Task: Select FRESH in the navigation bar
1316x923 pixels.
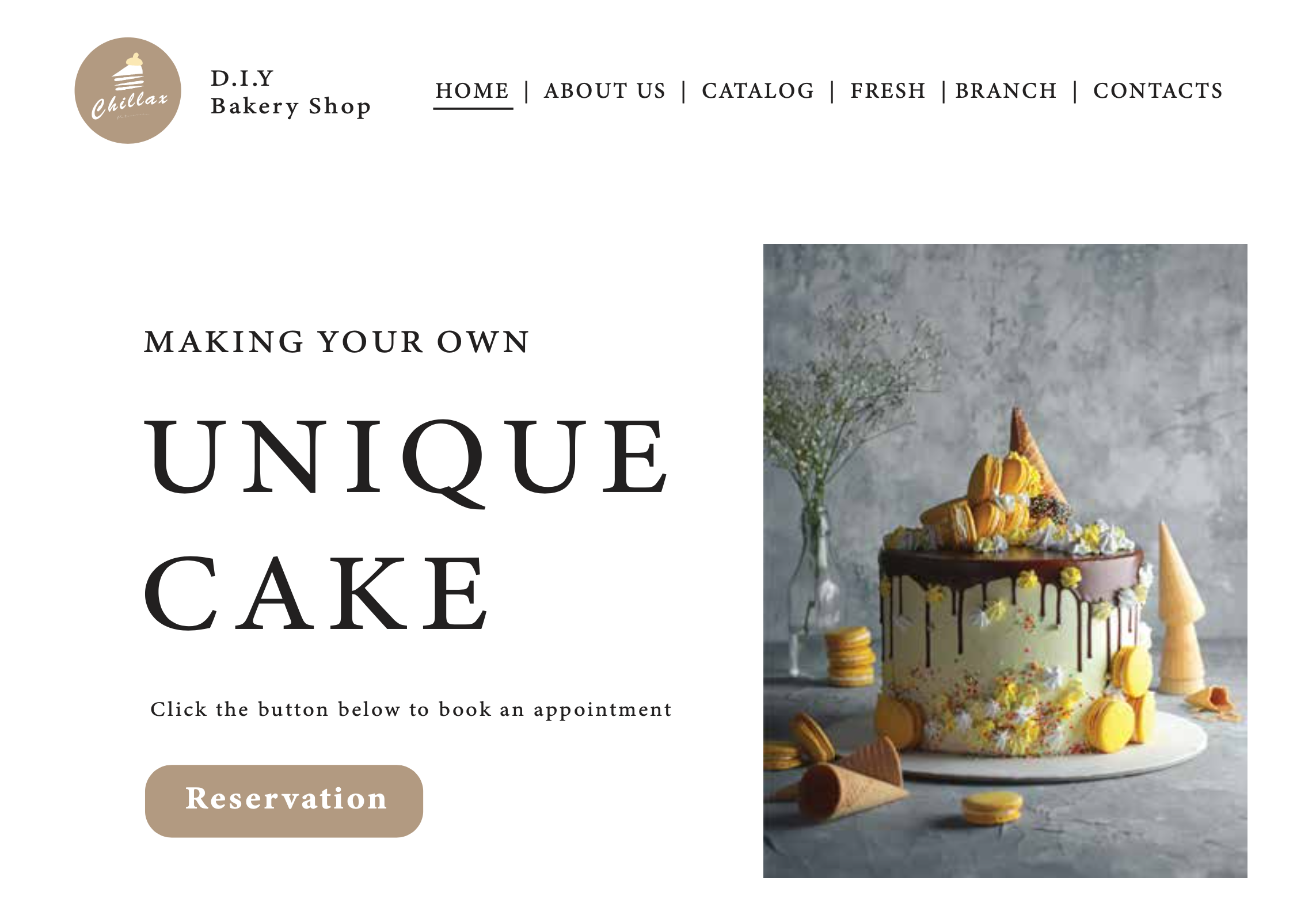Action: (888, 91)
